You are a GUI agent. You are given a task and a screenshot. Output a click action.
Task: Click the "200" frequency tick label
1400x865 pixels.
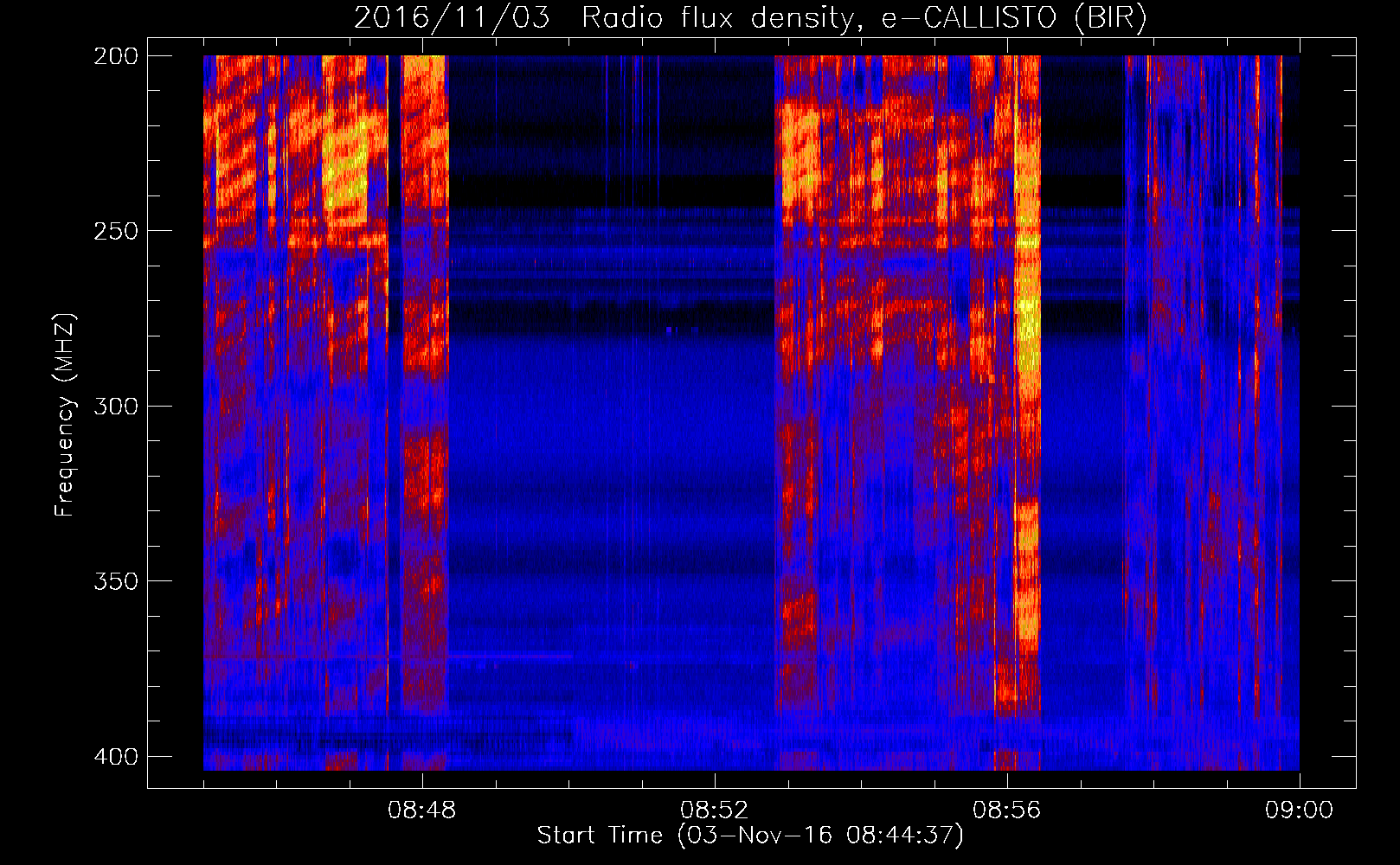tap(115, 56)
